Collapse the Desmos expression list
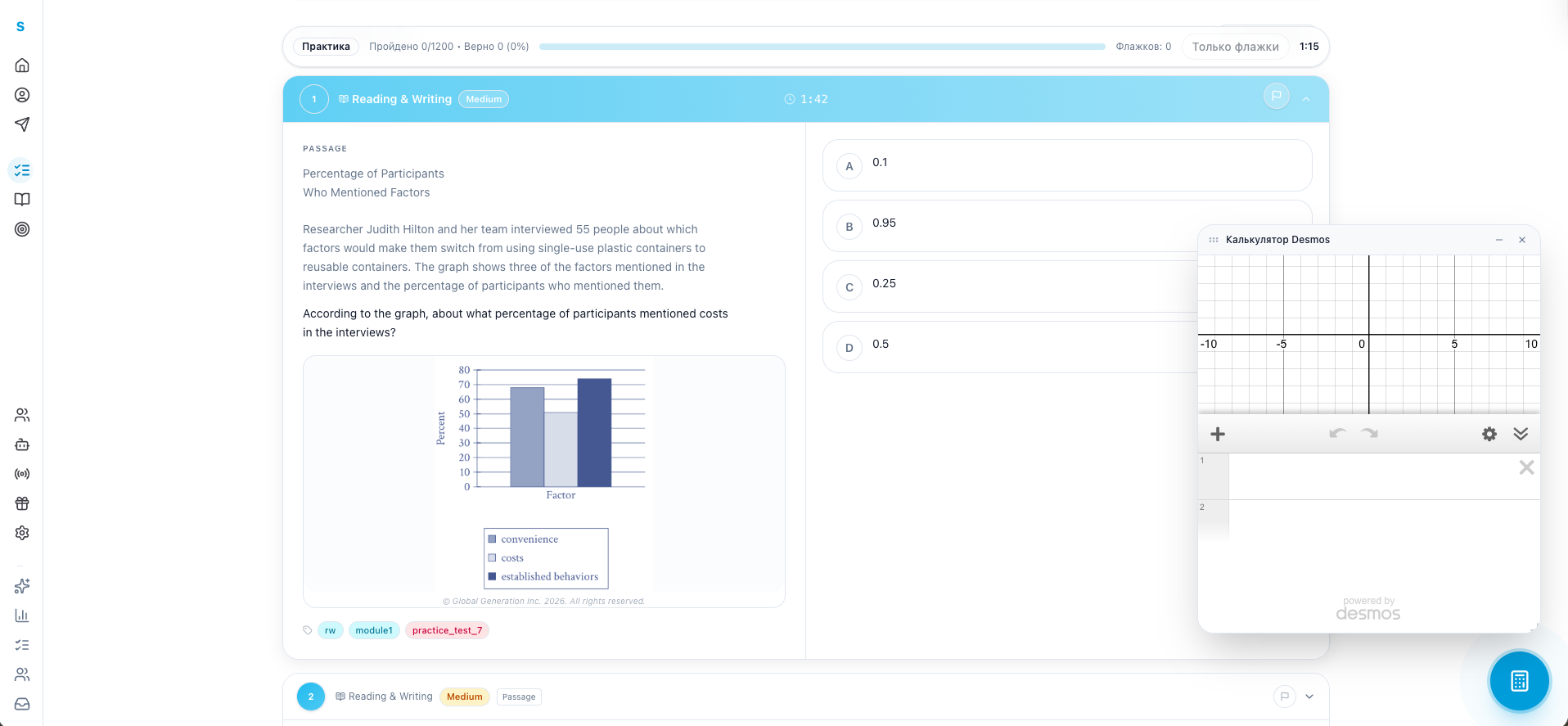Viewport: 1568px width, 726px height. coord(1521,434)
